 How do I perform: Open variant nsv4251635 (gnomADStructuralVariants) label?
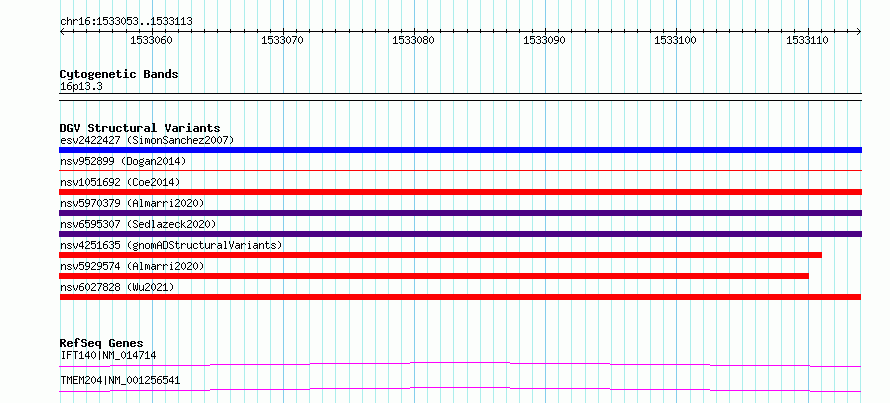171,245
